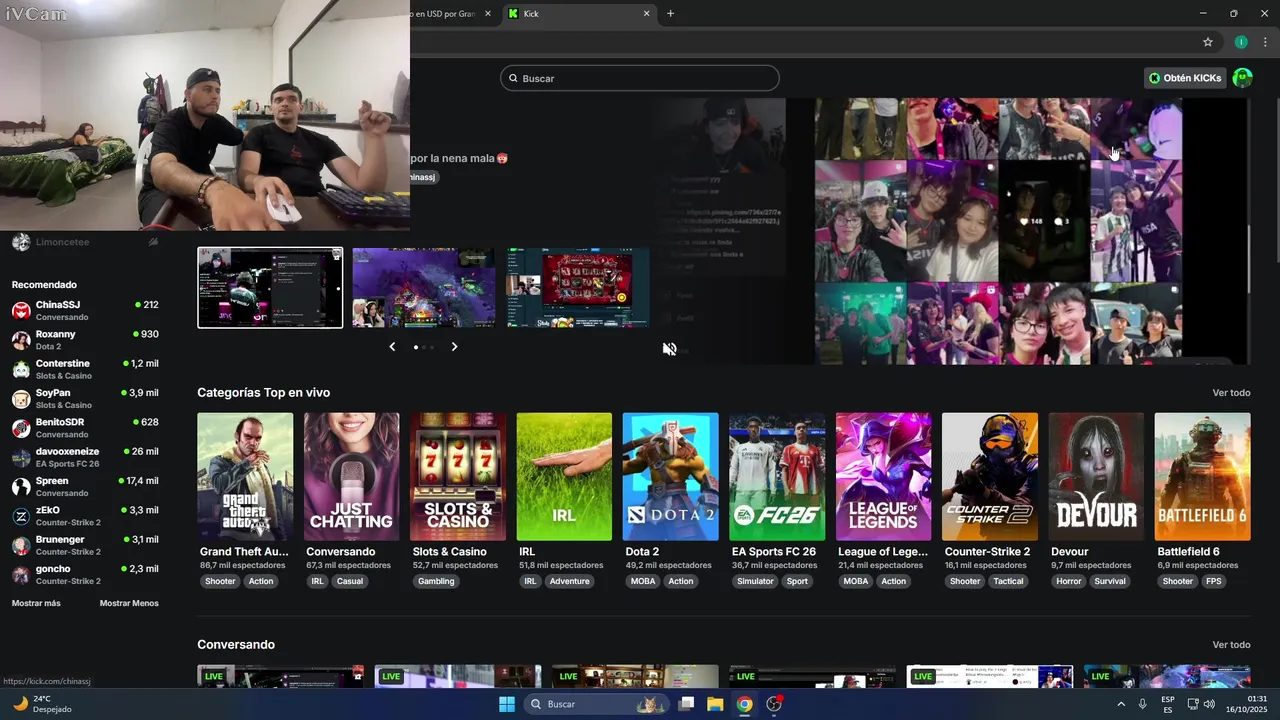Screen dimensions: 1280x720
Task: Click Adventure tag under IRL
Action: click(x=569, y=581)
